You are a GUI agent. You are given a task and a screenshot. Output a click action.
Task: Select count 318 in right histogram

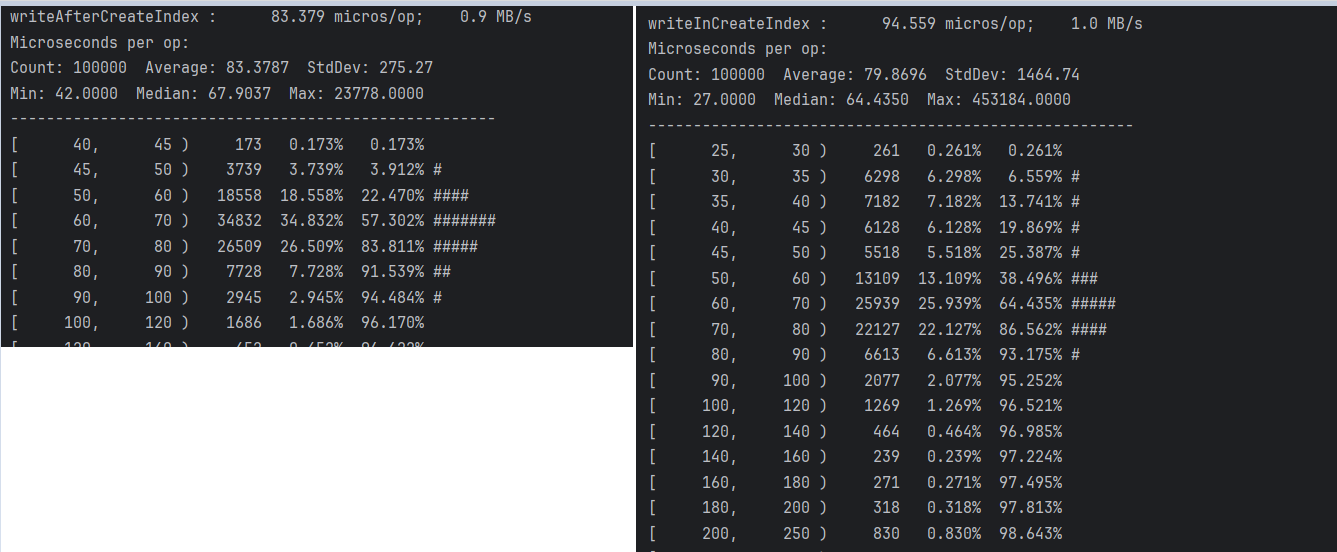point(886,508)
